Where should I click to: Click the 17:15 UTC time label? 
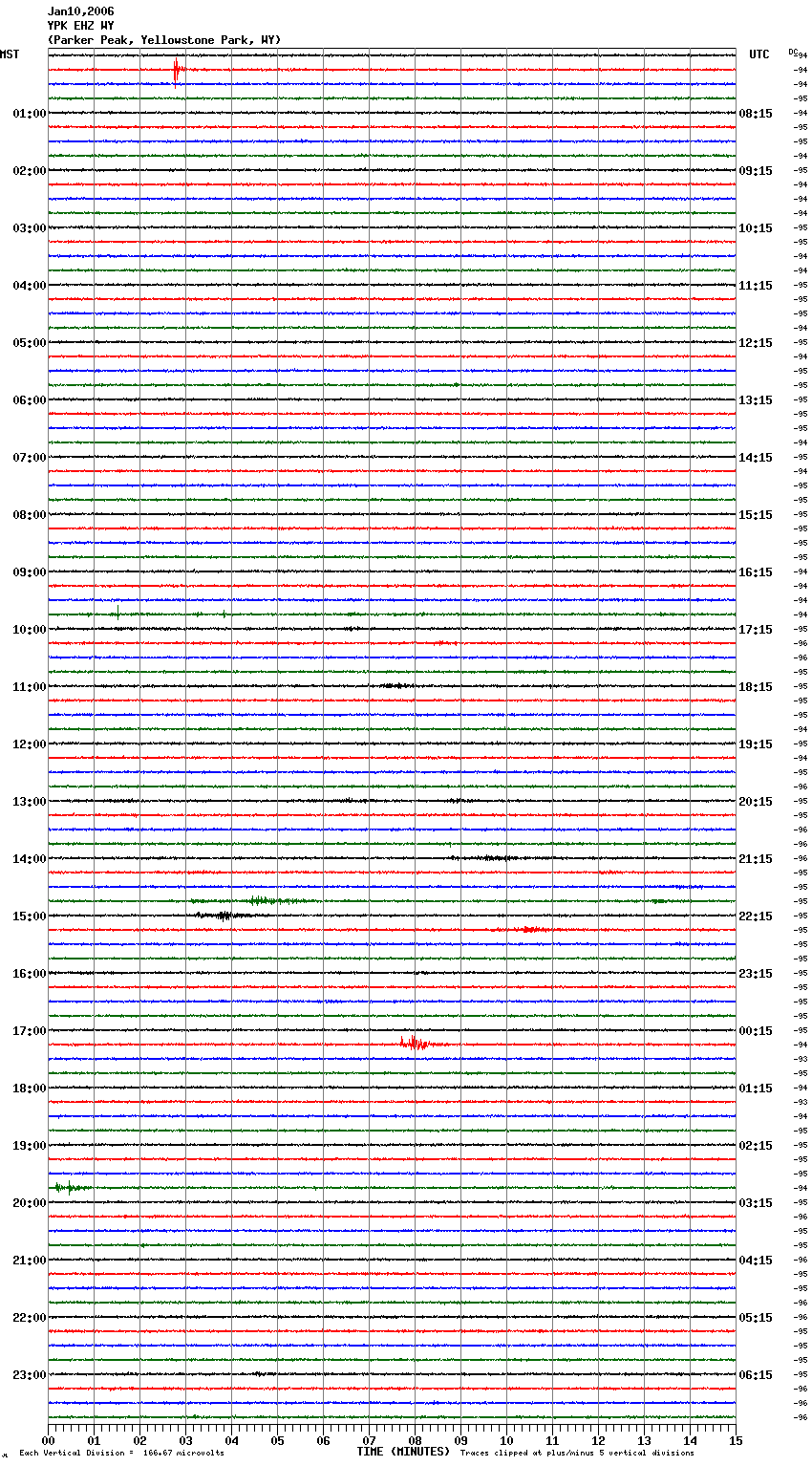pos(756,630)
